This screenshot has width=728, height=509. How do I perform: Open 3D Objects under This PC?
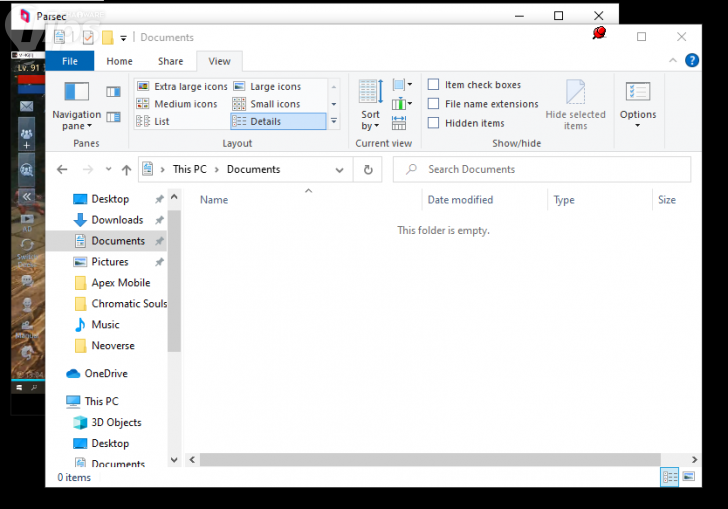[116, 422]
